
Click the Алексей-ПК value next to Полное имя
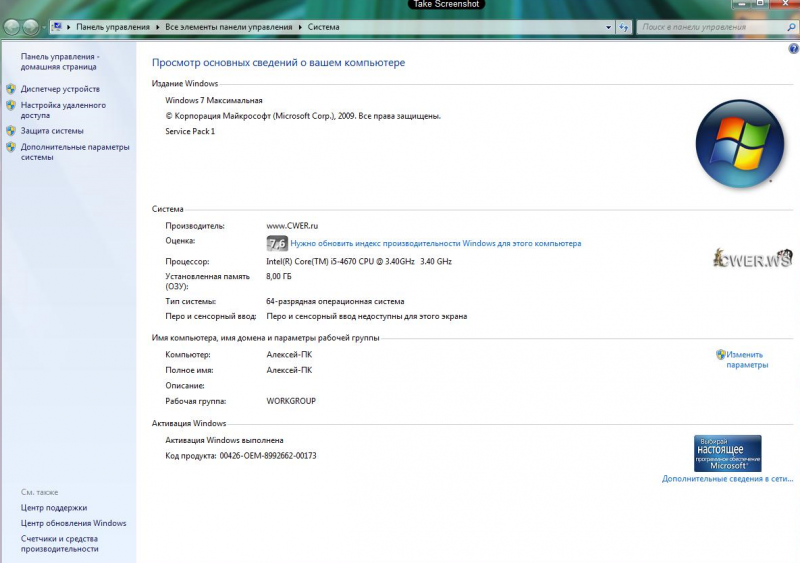(x=289, y=370)
